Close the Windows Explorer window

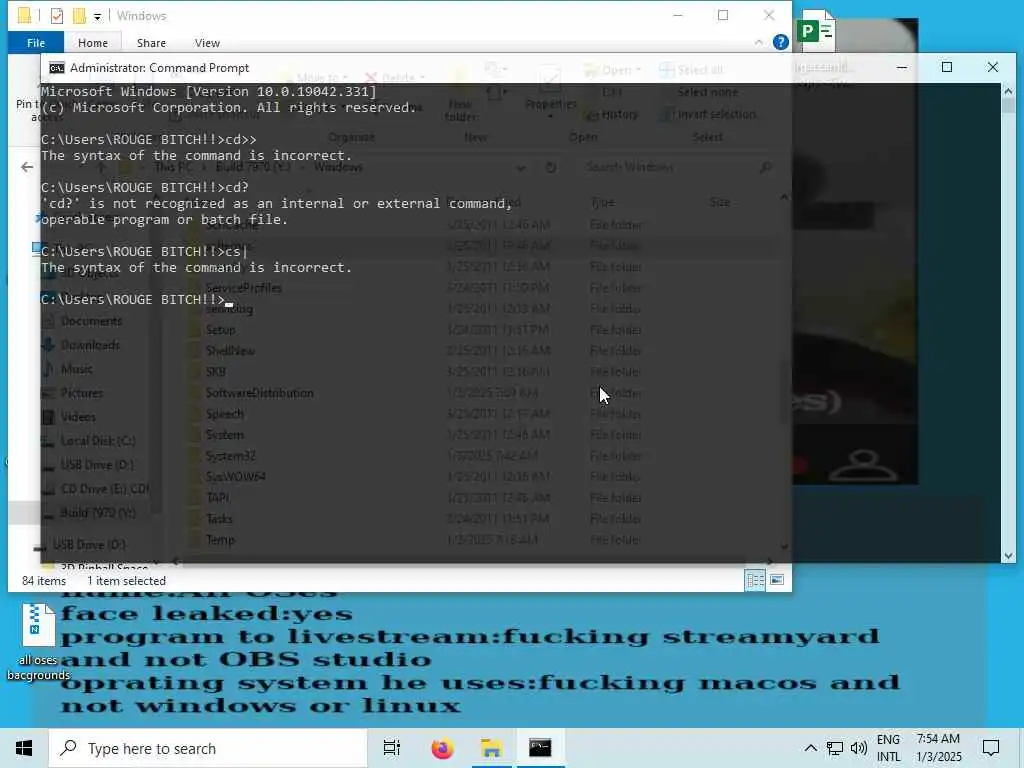(x=769, y=16)
